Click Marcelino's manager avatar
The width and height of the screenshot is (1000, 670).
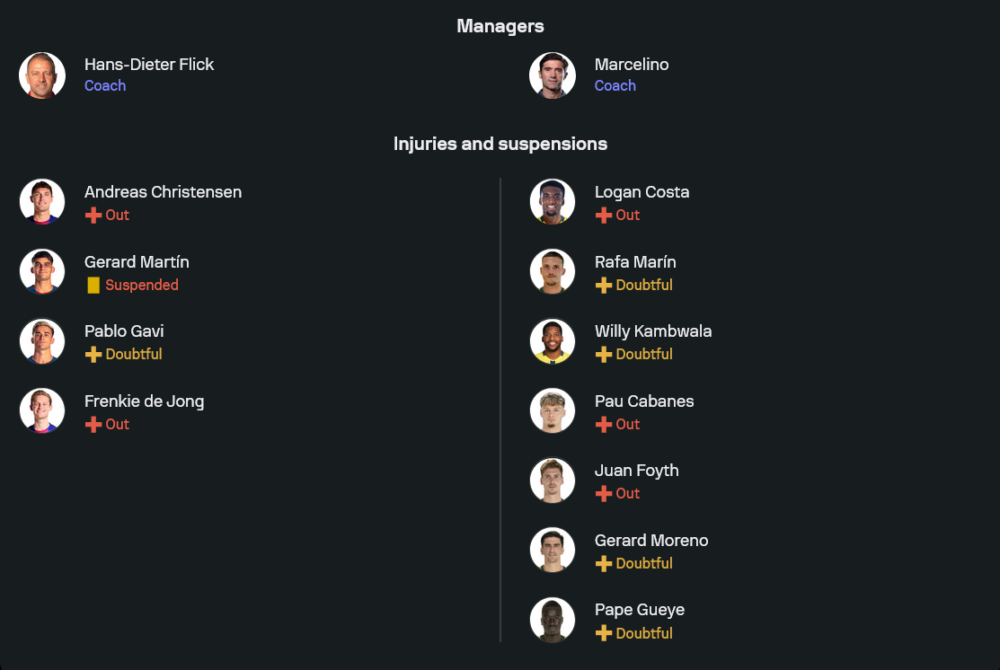[x=552, y=75]
